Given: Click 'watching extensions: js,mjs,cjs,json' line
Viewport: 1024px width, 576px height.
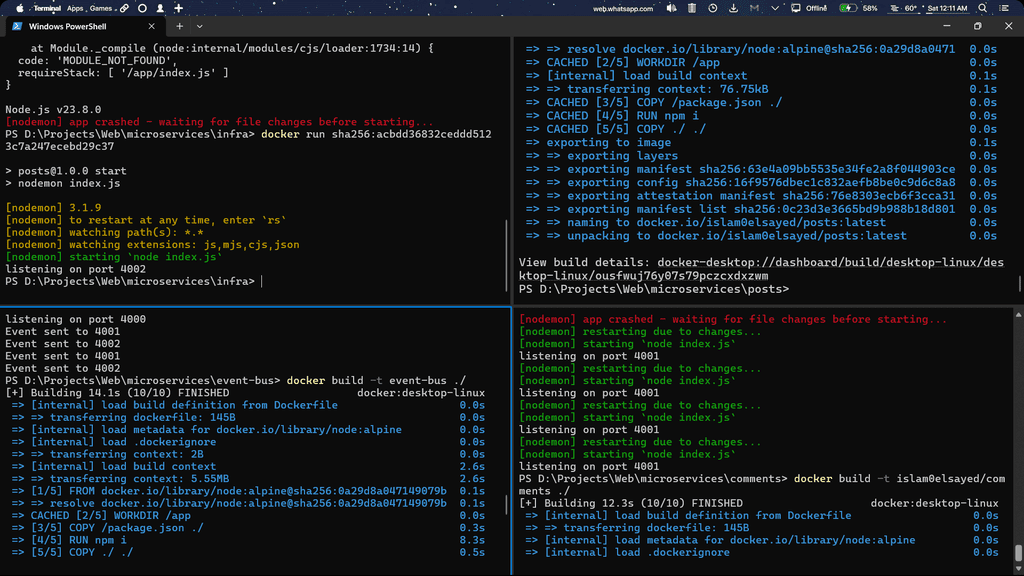Looking at the screenshot, I should coord(152,245).
